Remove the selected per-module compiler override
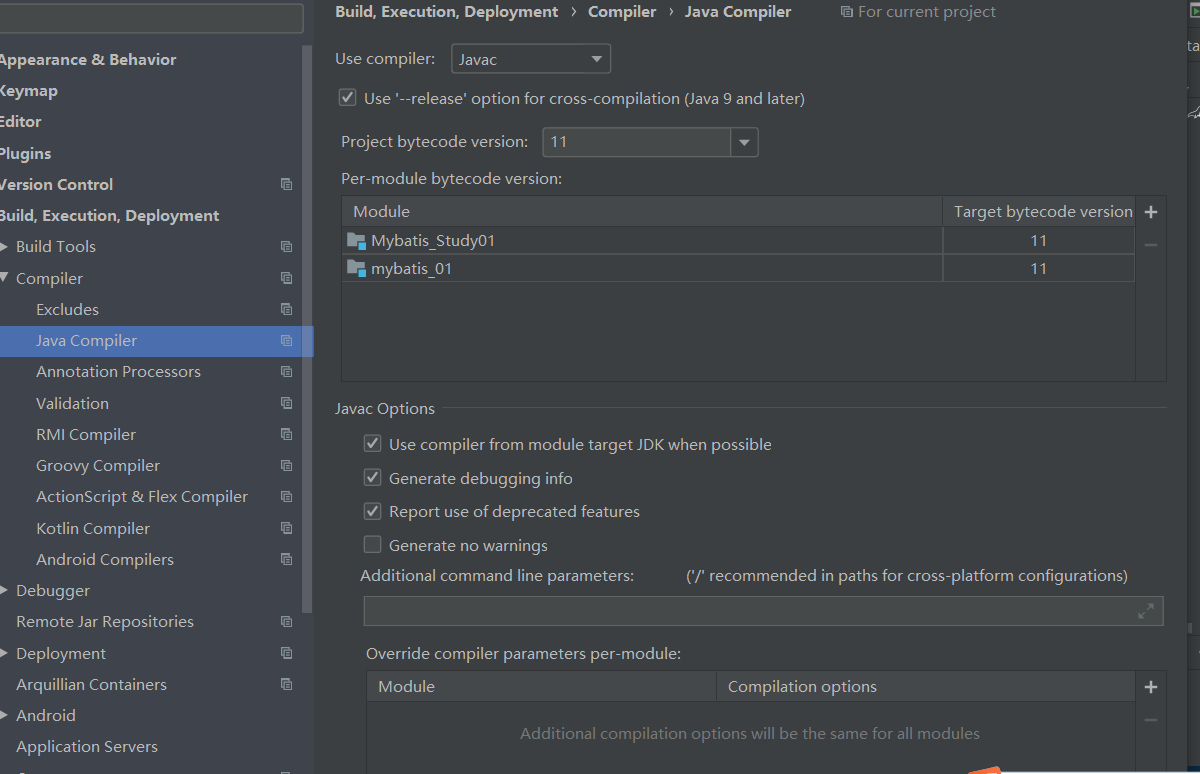 coord(1151,720)
